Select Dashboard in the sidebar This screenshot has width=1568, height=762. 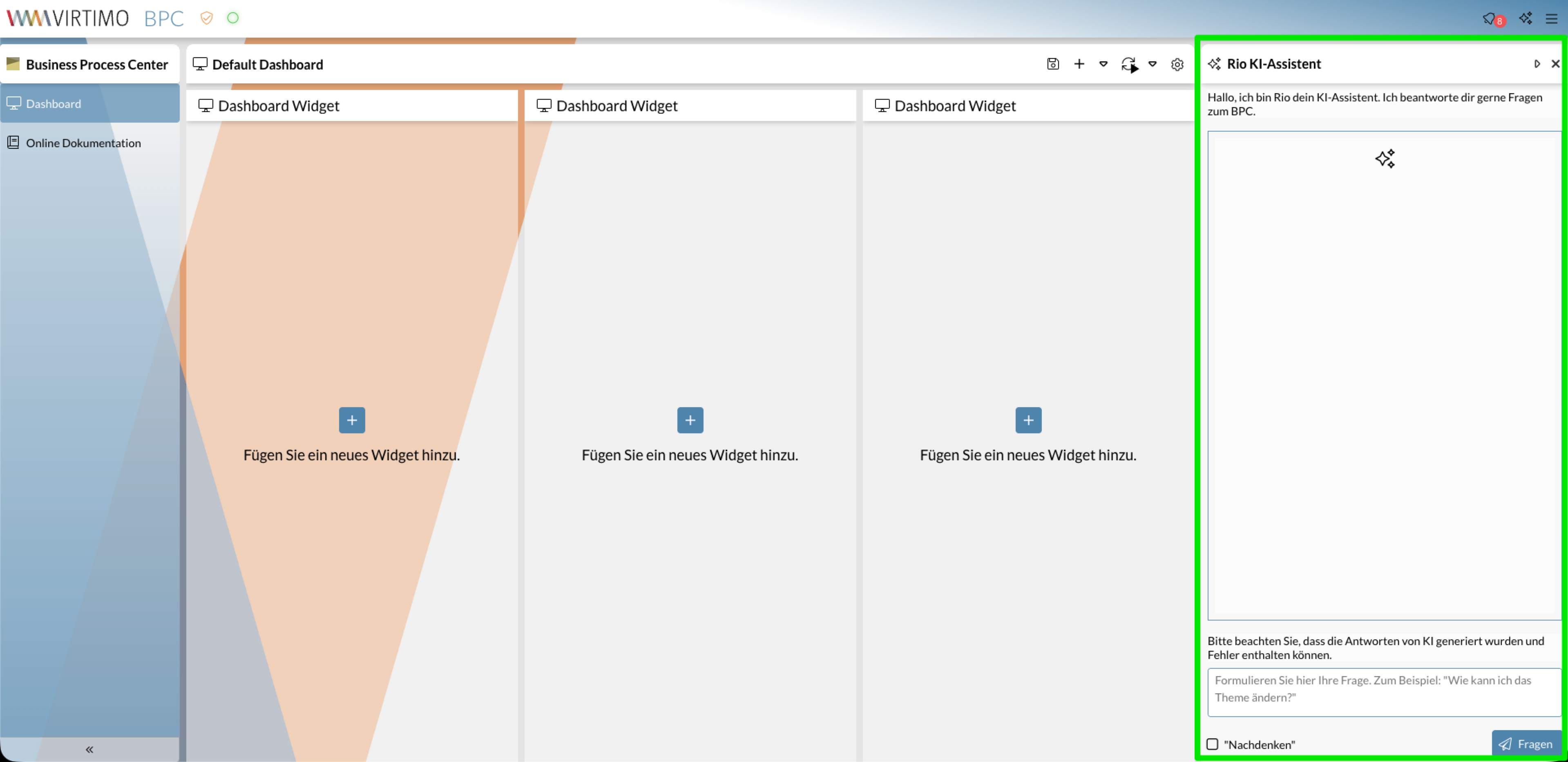click(54, 103)
